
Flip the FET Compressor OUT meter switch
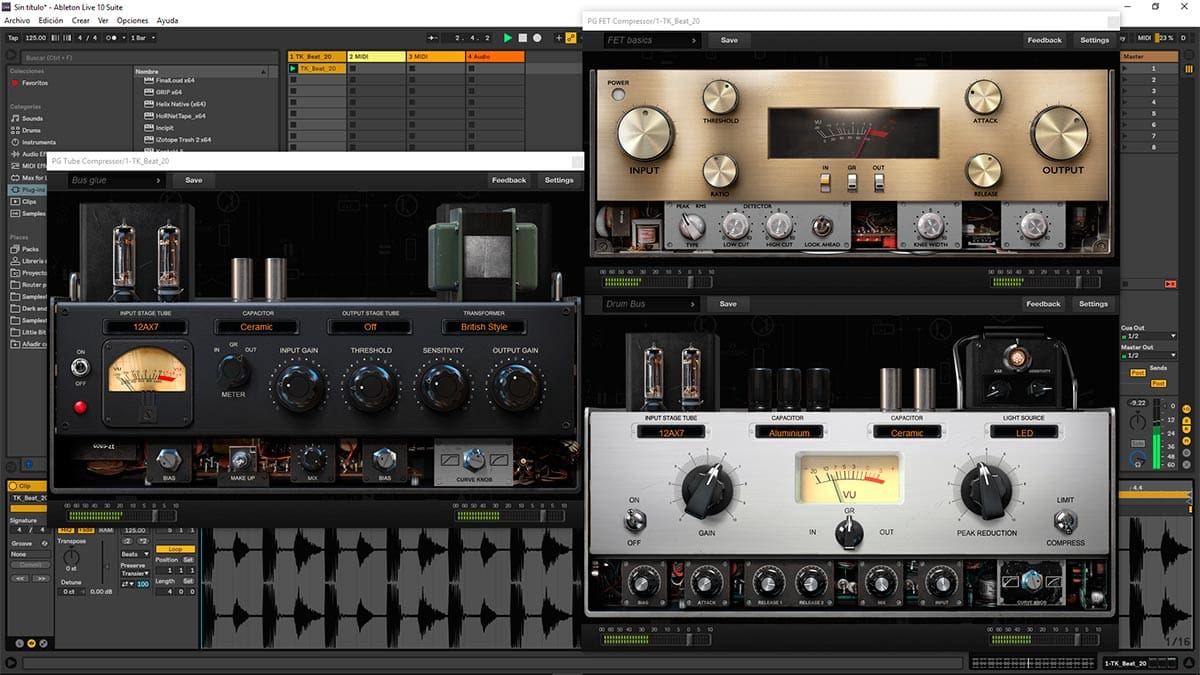pyautogui.click(x=878, y=181)
